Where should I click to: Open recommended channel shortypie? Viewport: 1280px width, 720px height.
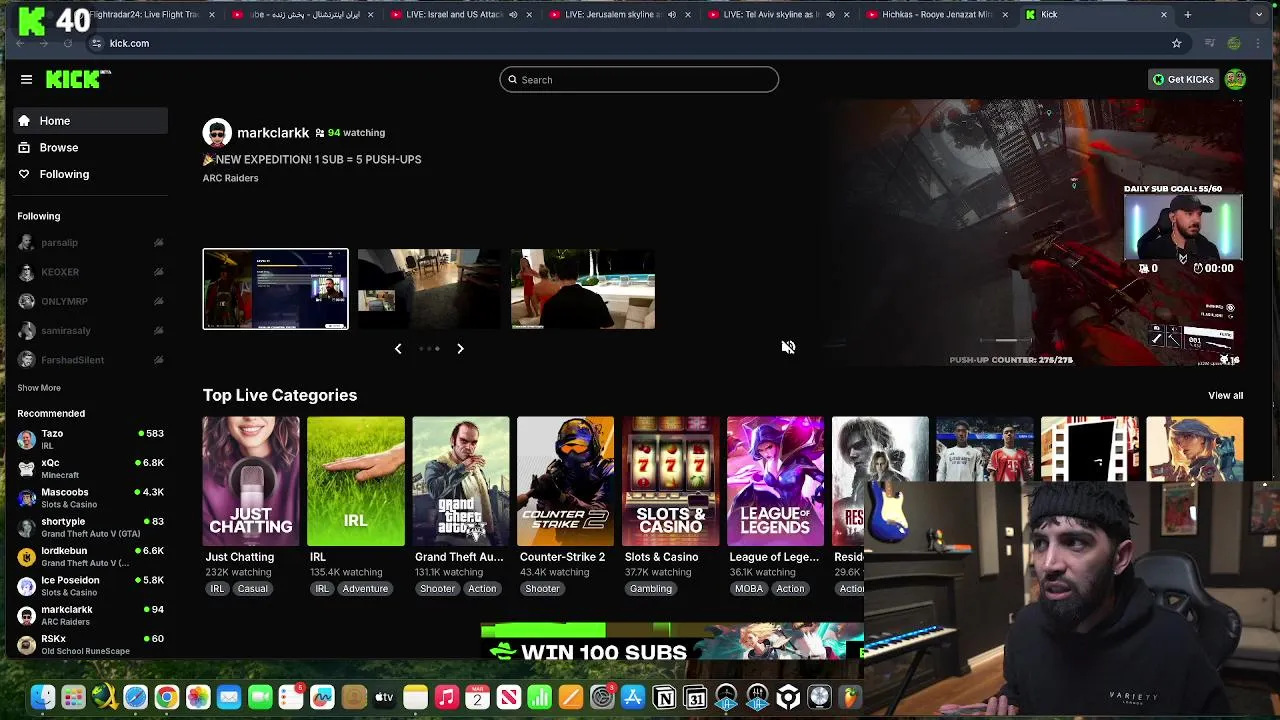[90, 527]
